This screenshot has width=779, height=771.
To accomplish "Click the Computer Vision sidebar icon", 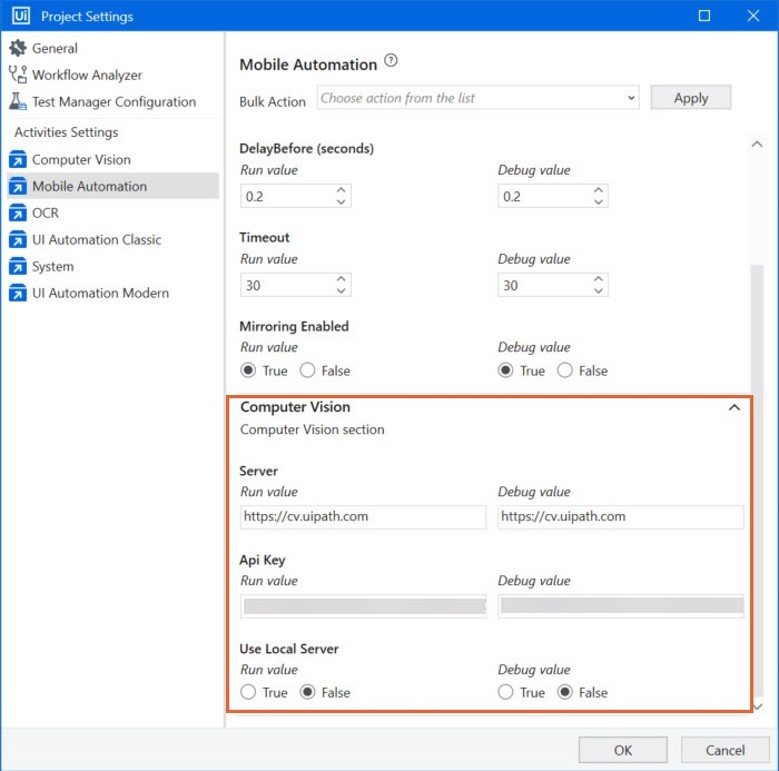I will click(x=18, y=159).
